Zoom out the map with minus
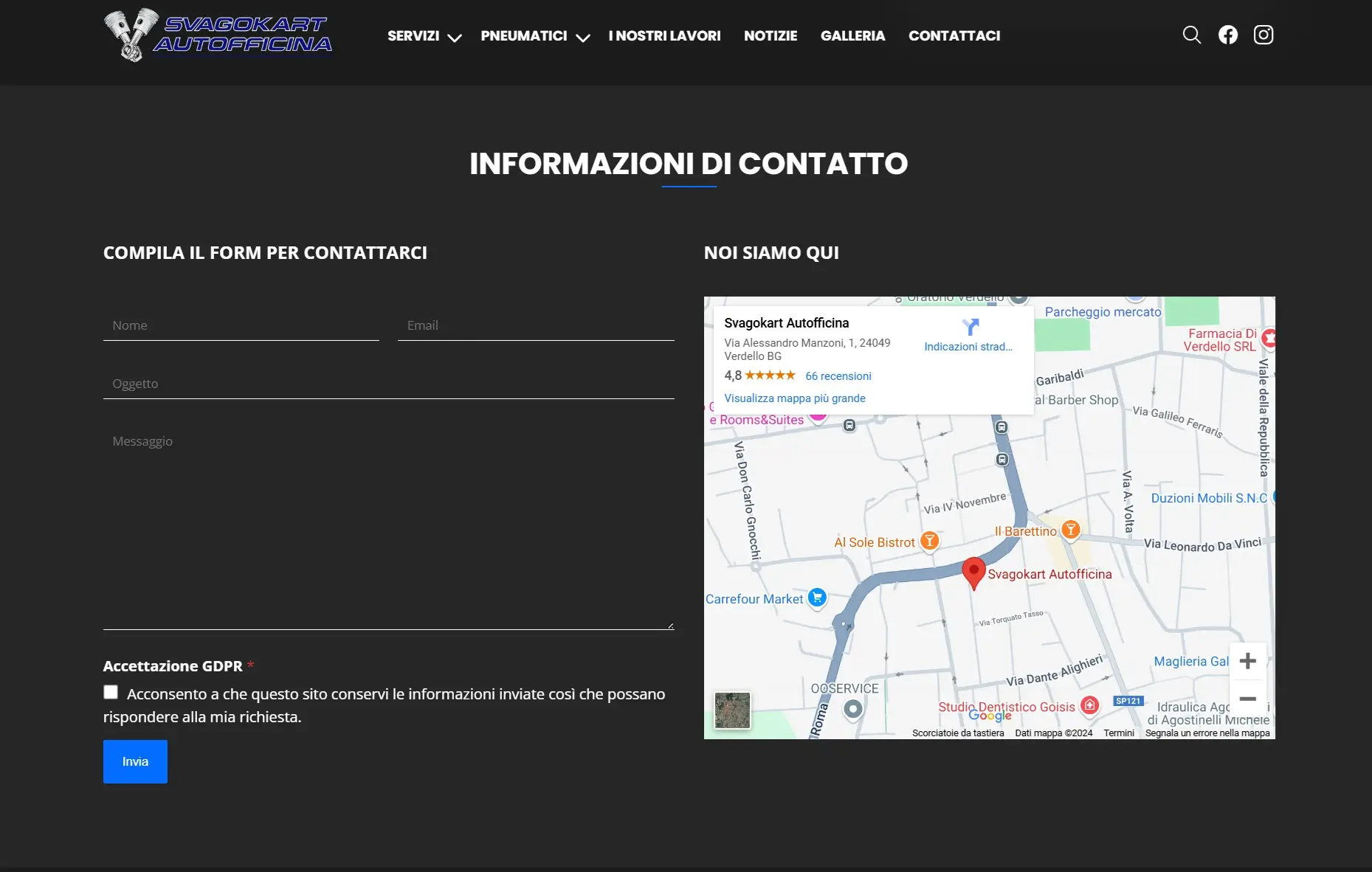Screen dimensions: 1372x872 pos(1248,699)
